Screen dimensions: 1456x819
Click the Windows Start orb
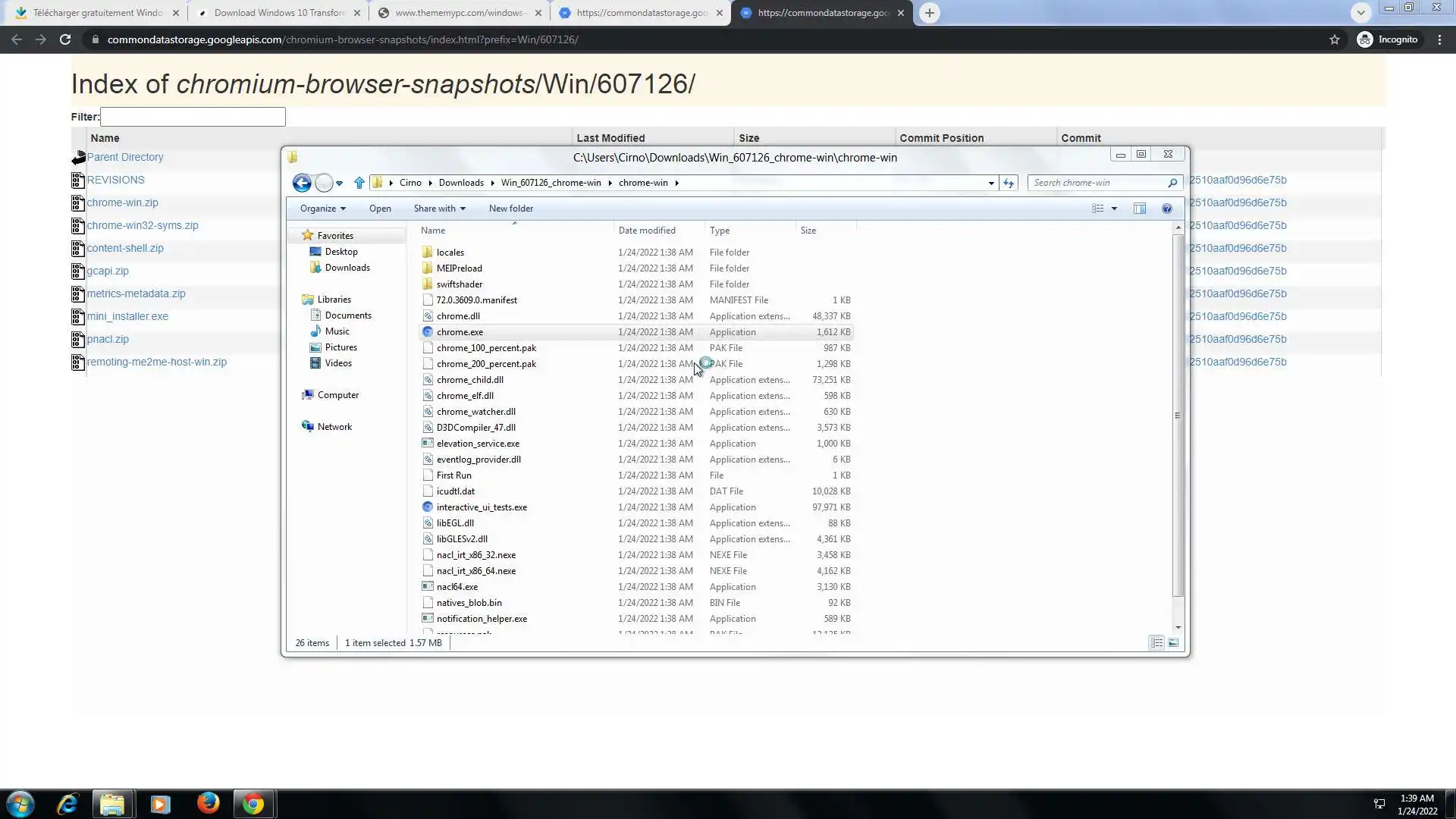pyautogui.click(x=20, y=803)
